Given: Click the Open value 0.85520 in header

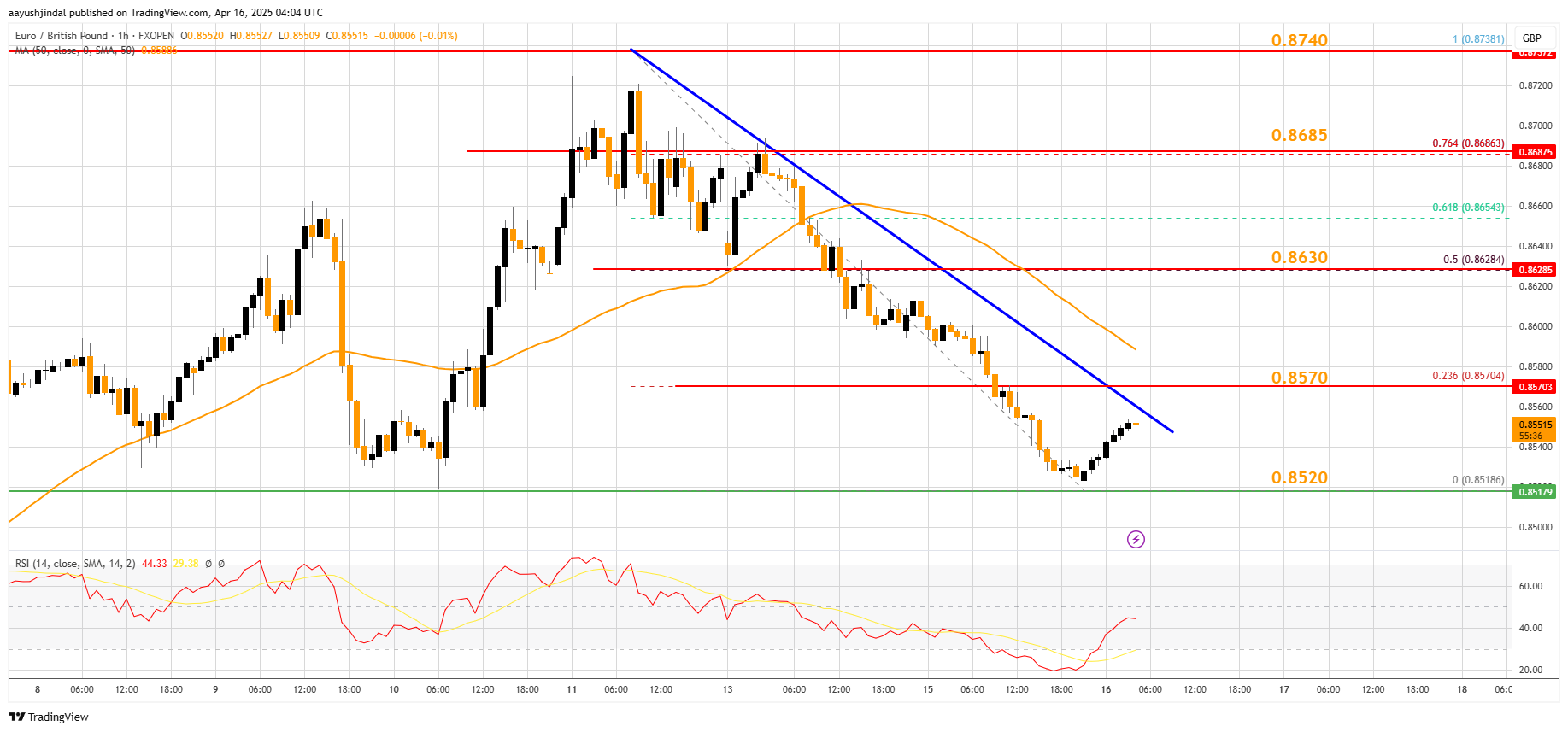Looking at the screenshot, I should click(205, 36).
